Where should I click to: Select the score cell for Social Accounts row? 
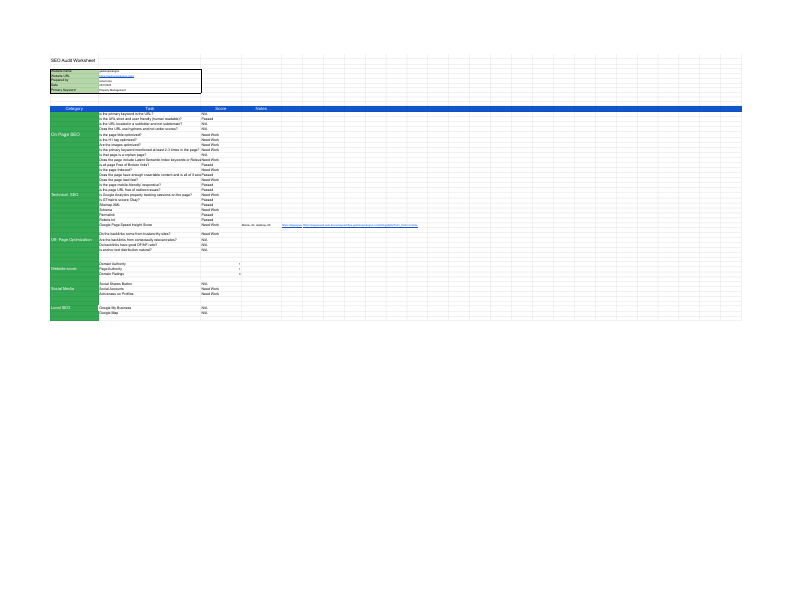[x=221, y=289]
